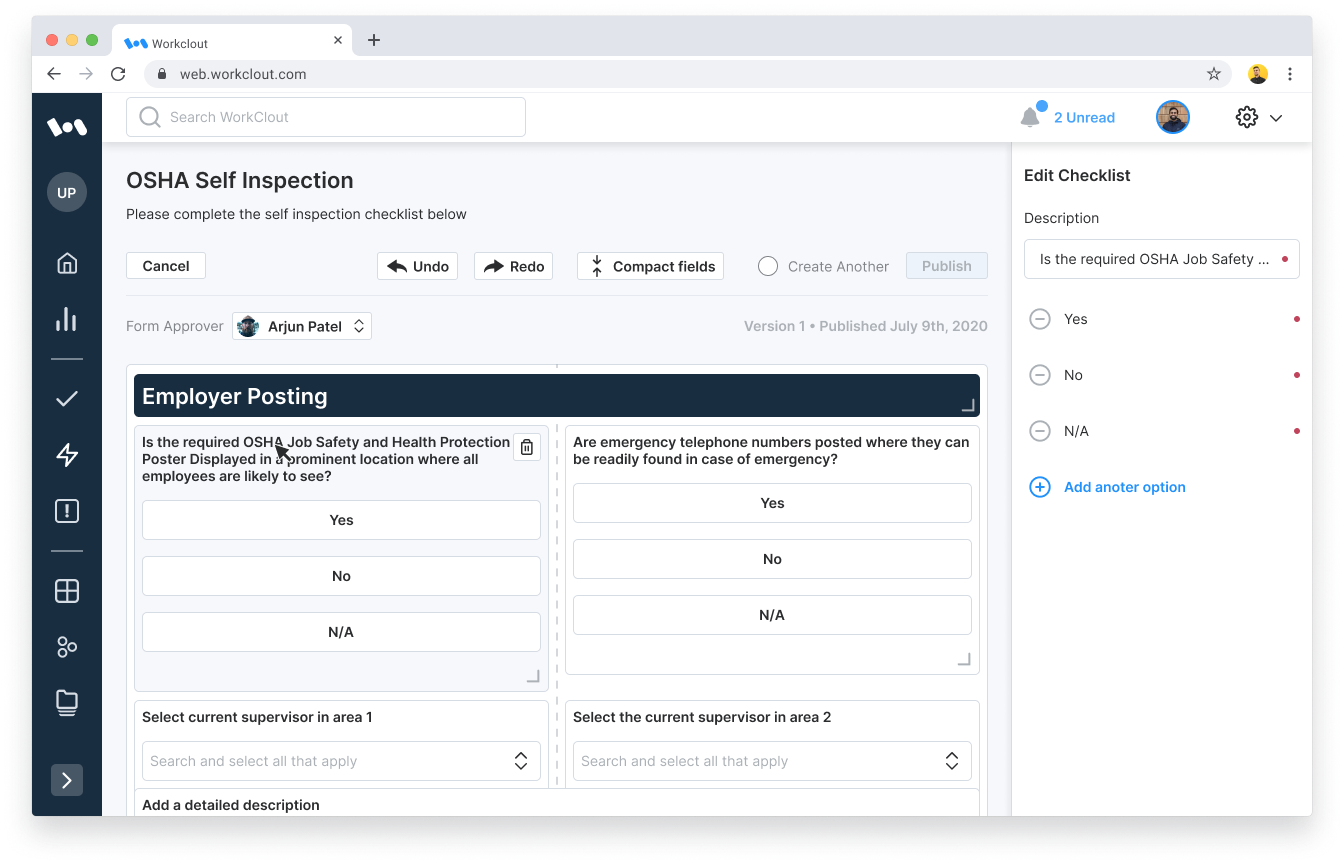Screen dimensions: 1344x864
Task: Click the checkmark tasks icon in sidebar
Action: (67, 399)
